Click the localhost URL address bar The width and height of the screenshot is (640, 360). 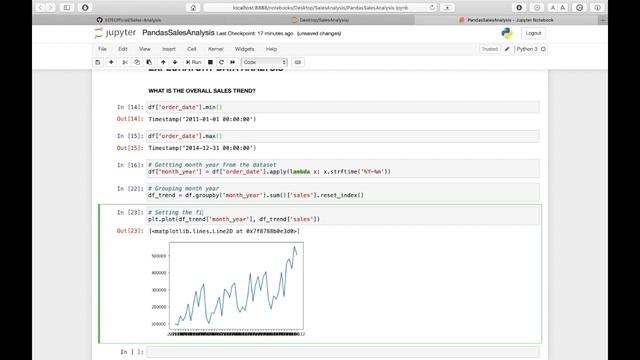[x=320, y=7]
